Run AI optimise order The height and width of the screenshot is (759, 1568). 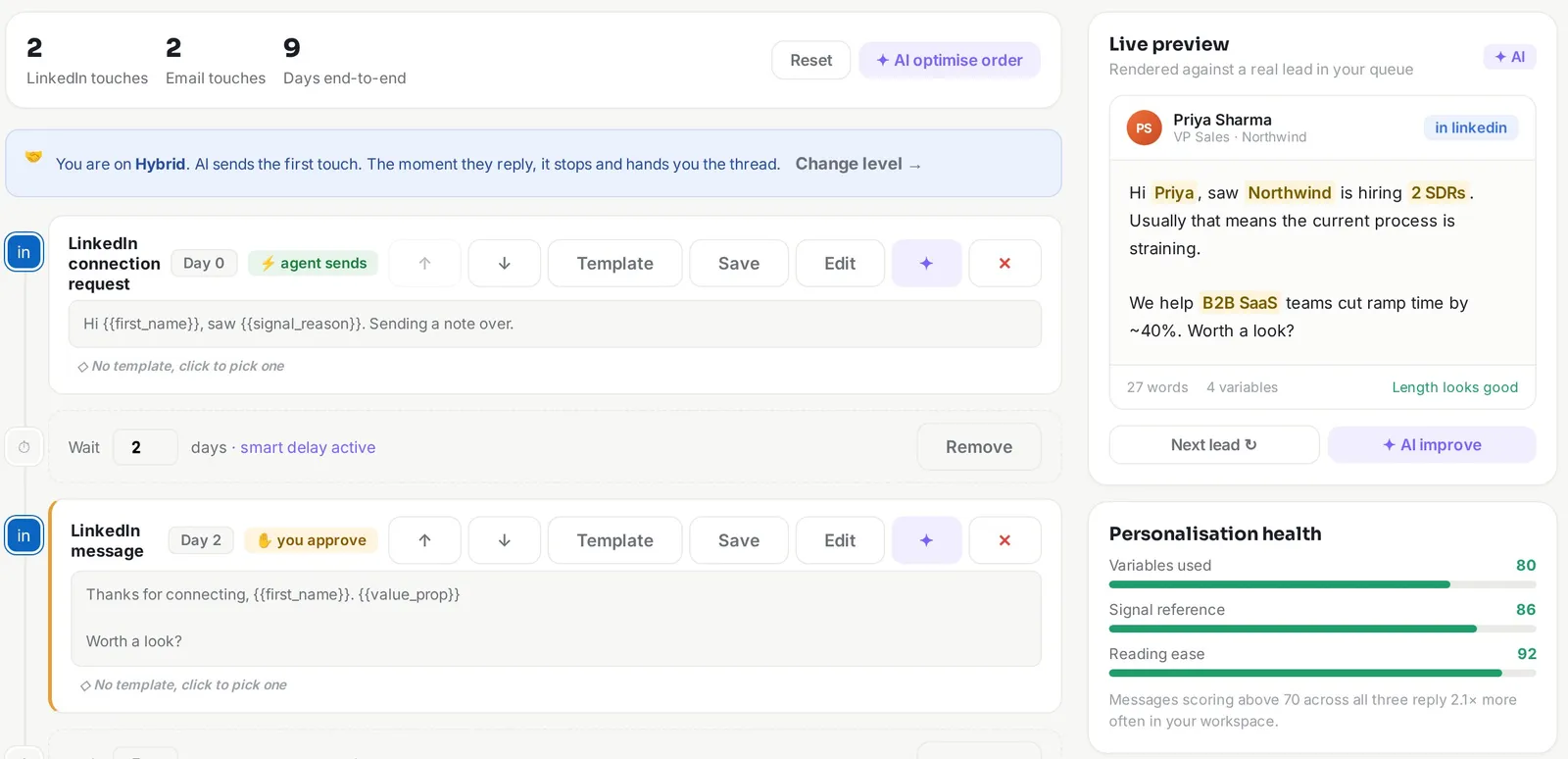point(950,60)
